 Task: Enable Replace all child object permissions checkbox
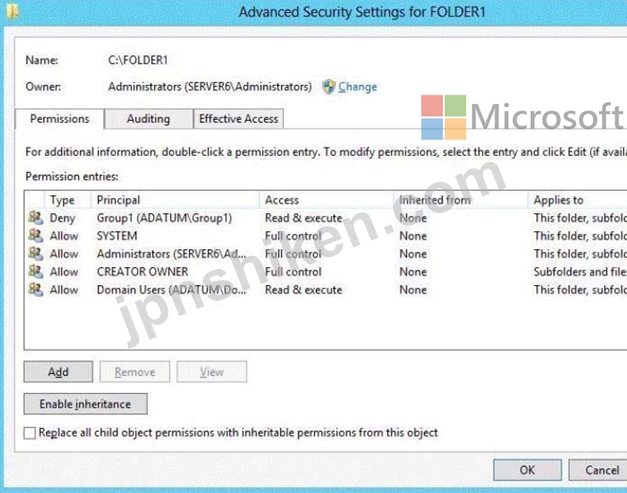click(x=30, y=433)
